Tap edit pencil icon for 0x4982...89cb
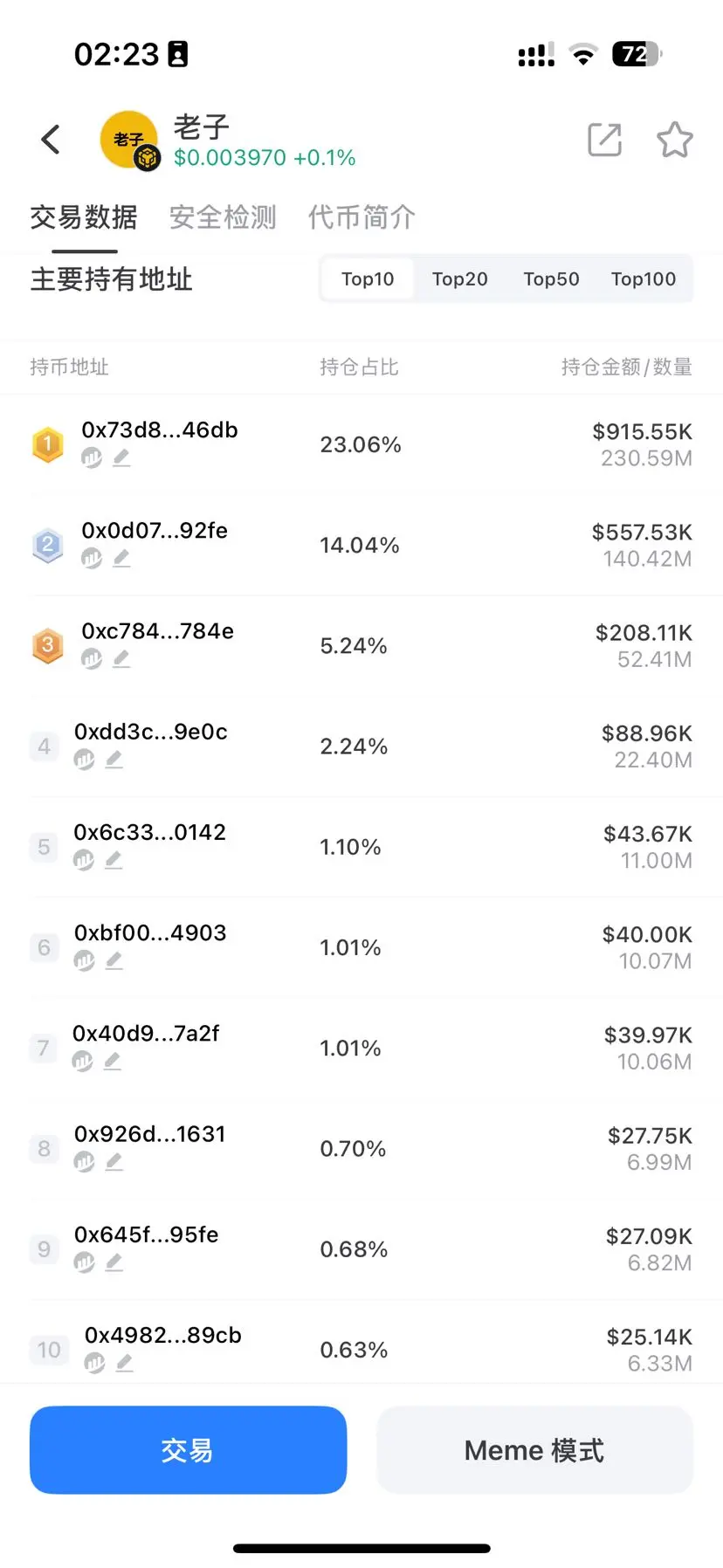 click(x=125, y=1363)
